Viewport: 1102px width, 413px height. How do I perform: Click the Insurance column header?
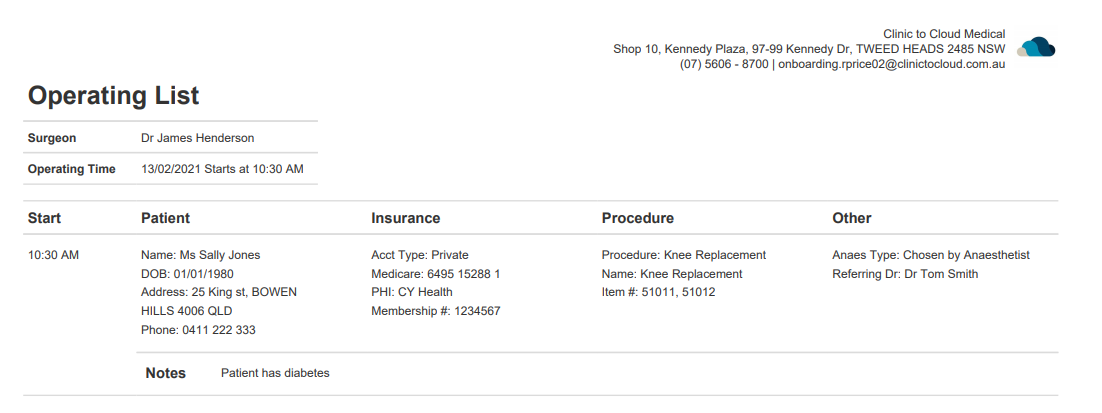(x=406, y=218)
